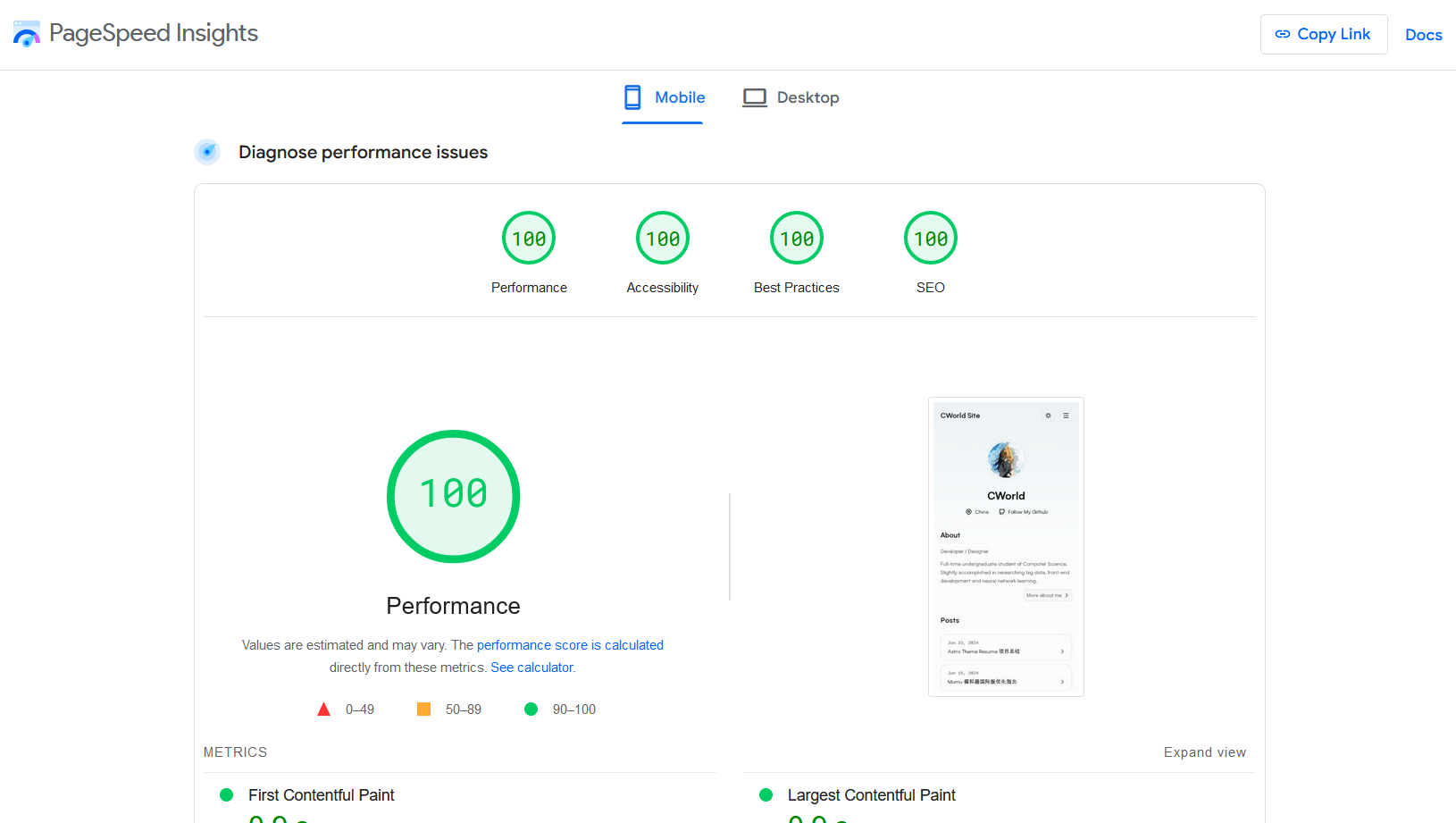Click the Best Practices score gauge
This screenshot has width=1456, height=823.
pyautogui.click(x=796, y=238)
